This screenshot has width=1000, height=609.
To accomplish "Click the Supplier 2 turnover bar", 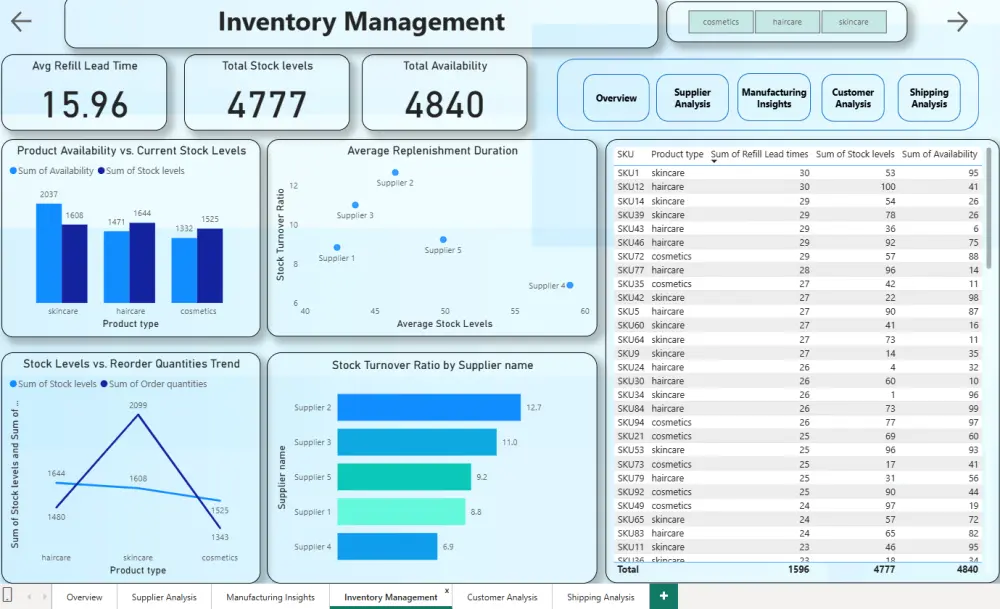I will 429,407.
